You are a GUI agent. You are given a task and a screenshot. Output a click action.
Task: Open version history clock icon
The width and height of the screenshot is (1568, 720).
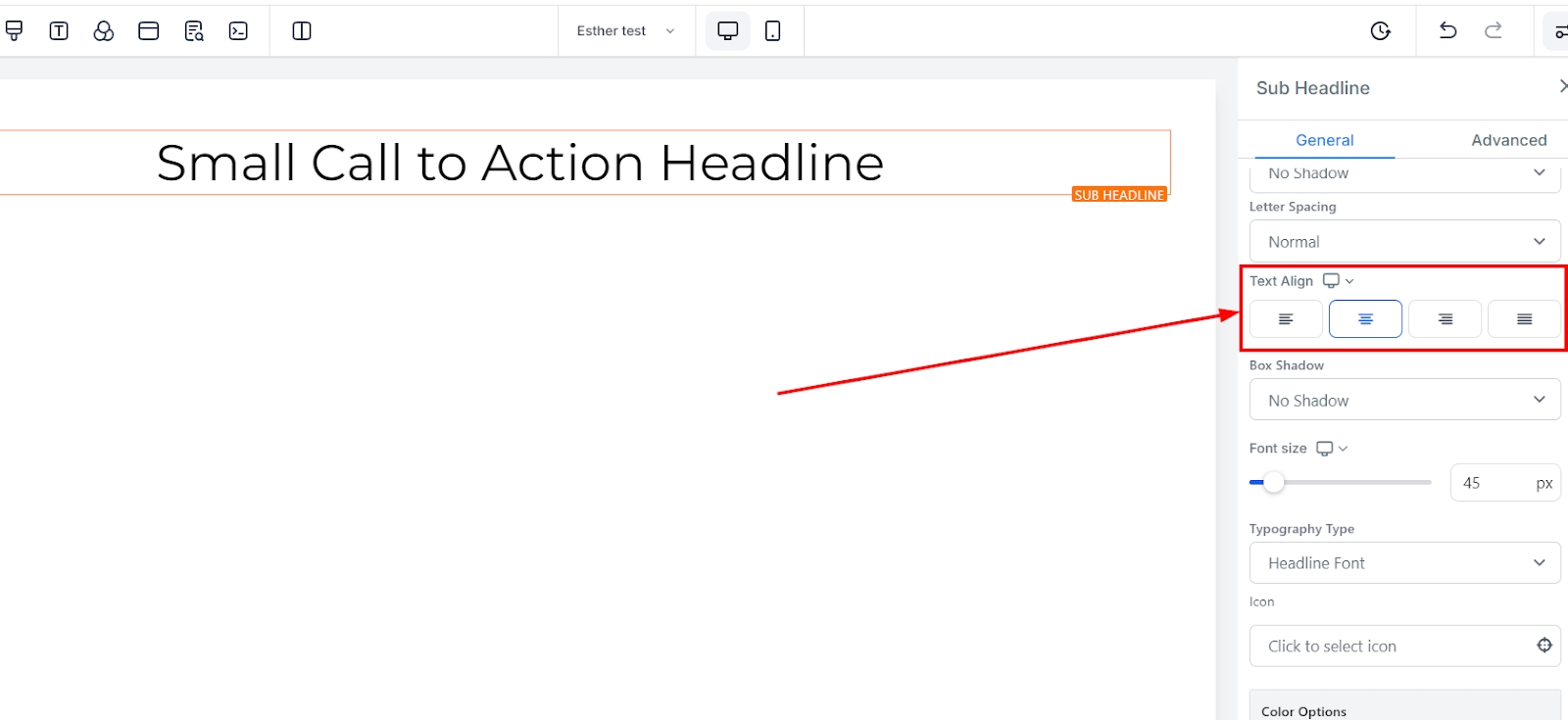1380,31
